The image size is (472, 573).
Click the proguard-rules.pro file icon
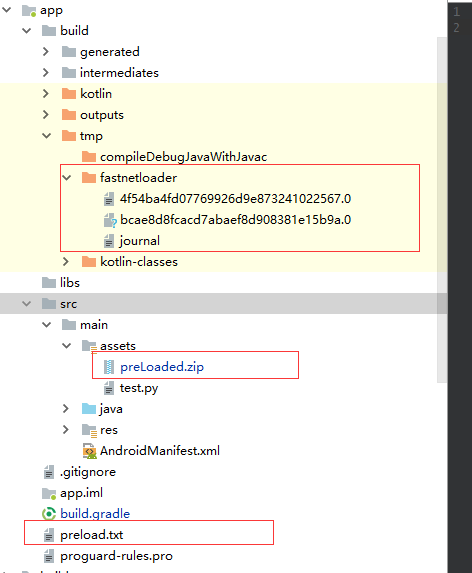click(x=49, y=556)
